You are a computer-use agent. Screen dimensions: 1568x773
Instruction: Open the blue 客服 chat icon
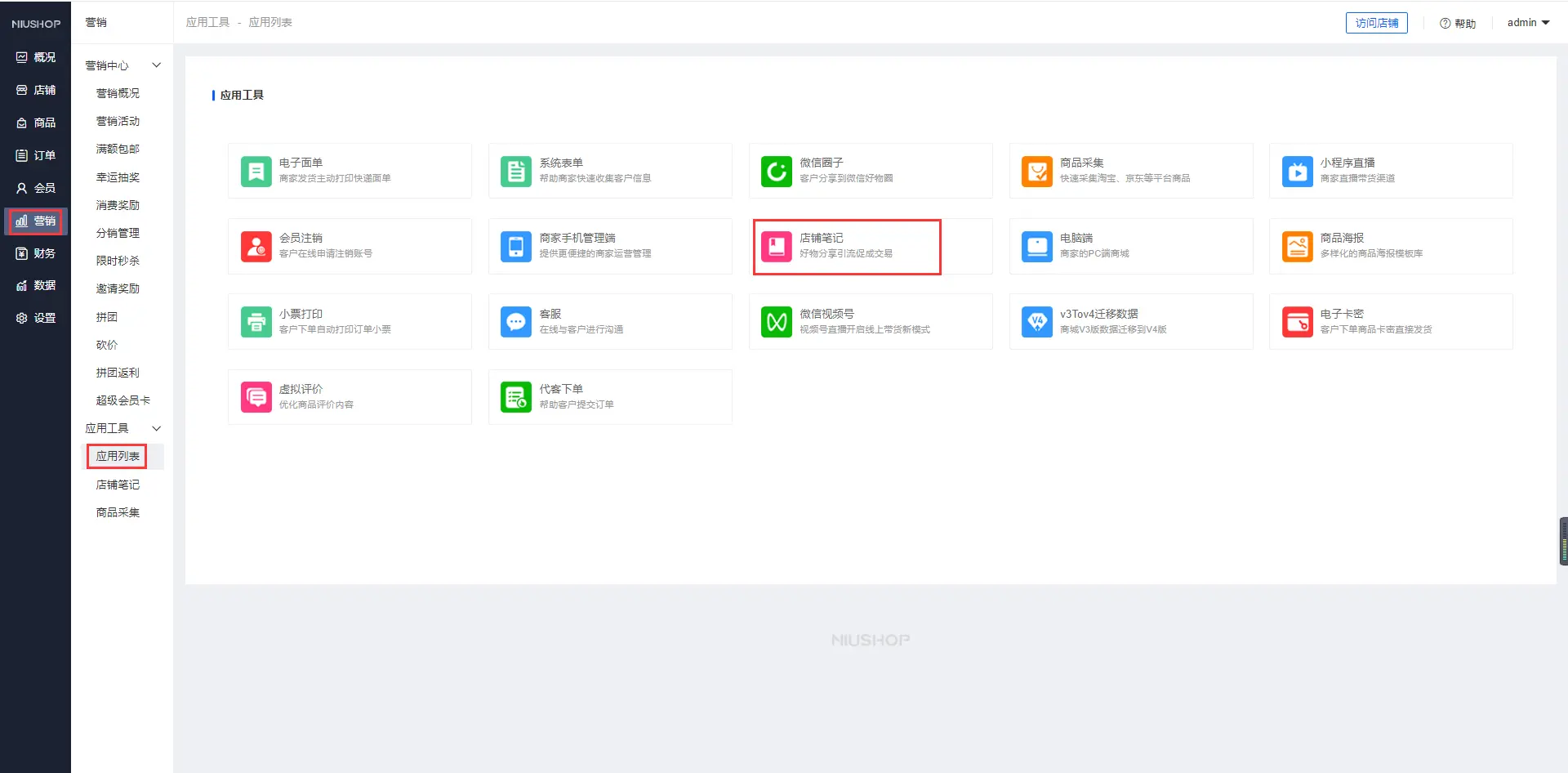[x=515, y=322]
